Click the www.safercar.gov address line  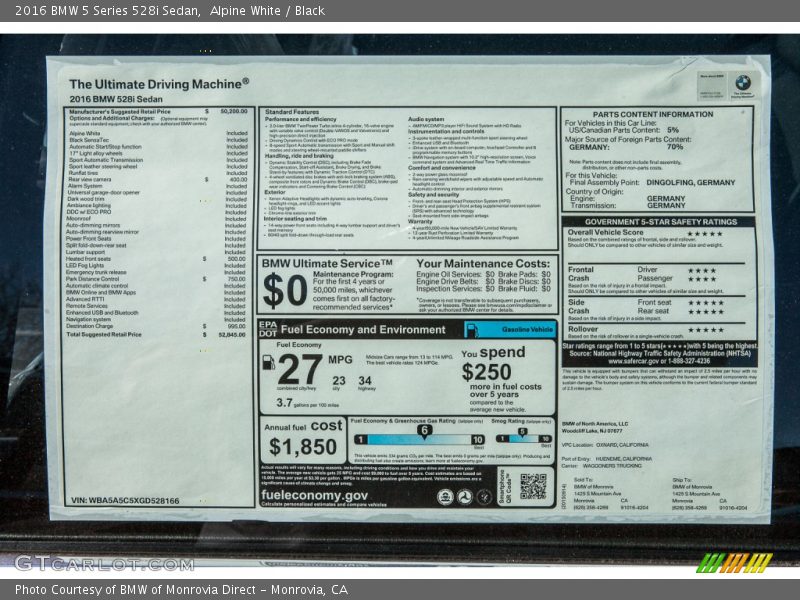(659, 361)
